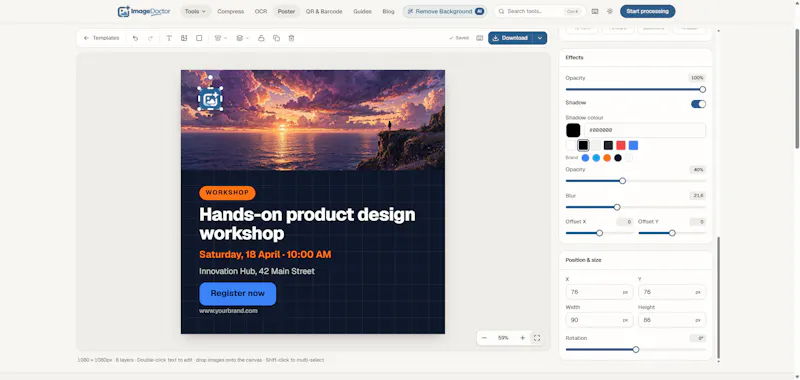800x380 pixels.
Task: Choose the dark navy Brand colour circle
Action: 618,158
